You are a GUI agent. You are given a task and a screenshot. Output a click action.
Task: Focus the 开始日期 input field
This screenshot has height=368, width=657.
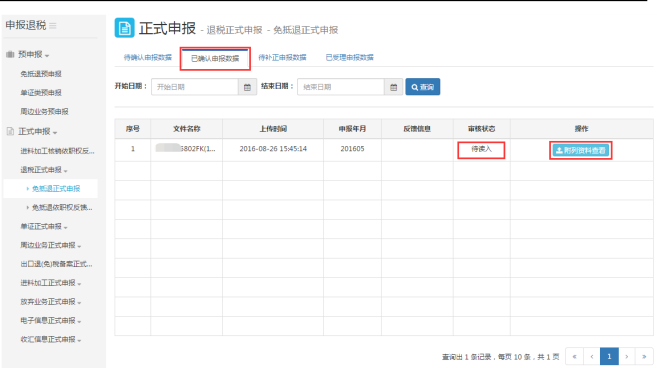(195, 87)
